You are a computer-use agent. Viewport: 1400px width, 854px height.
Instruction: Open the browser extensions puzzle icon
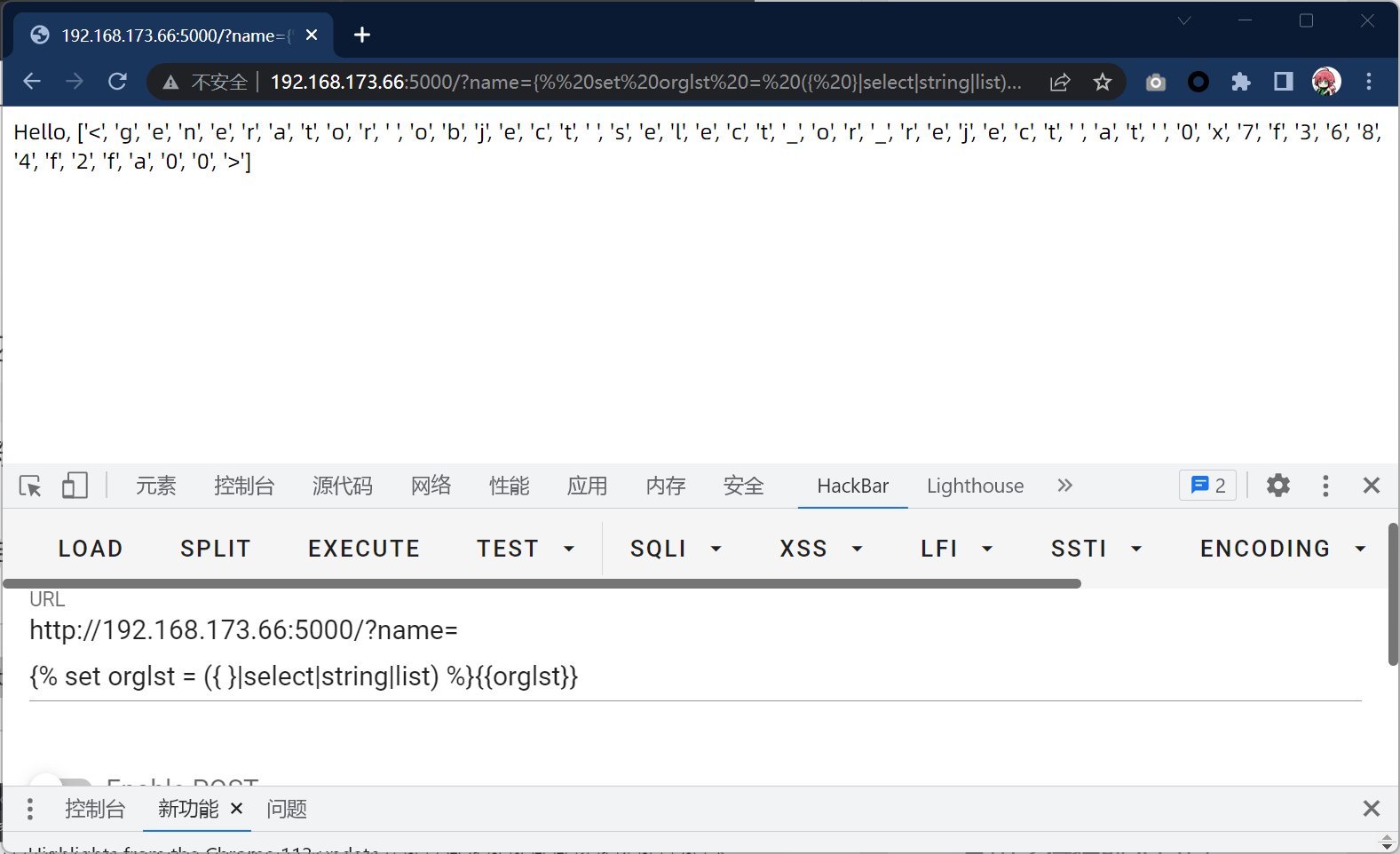1240,83
